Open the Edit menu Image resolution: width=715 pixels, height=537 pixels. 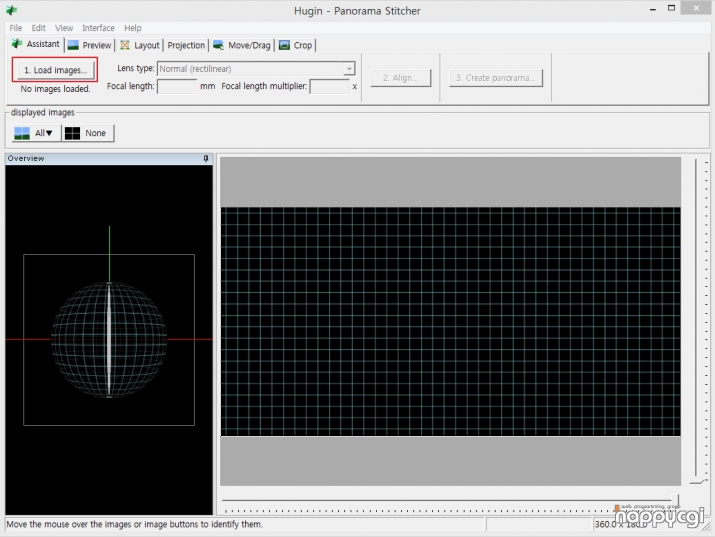(x=38, y=28)
